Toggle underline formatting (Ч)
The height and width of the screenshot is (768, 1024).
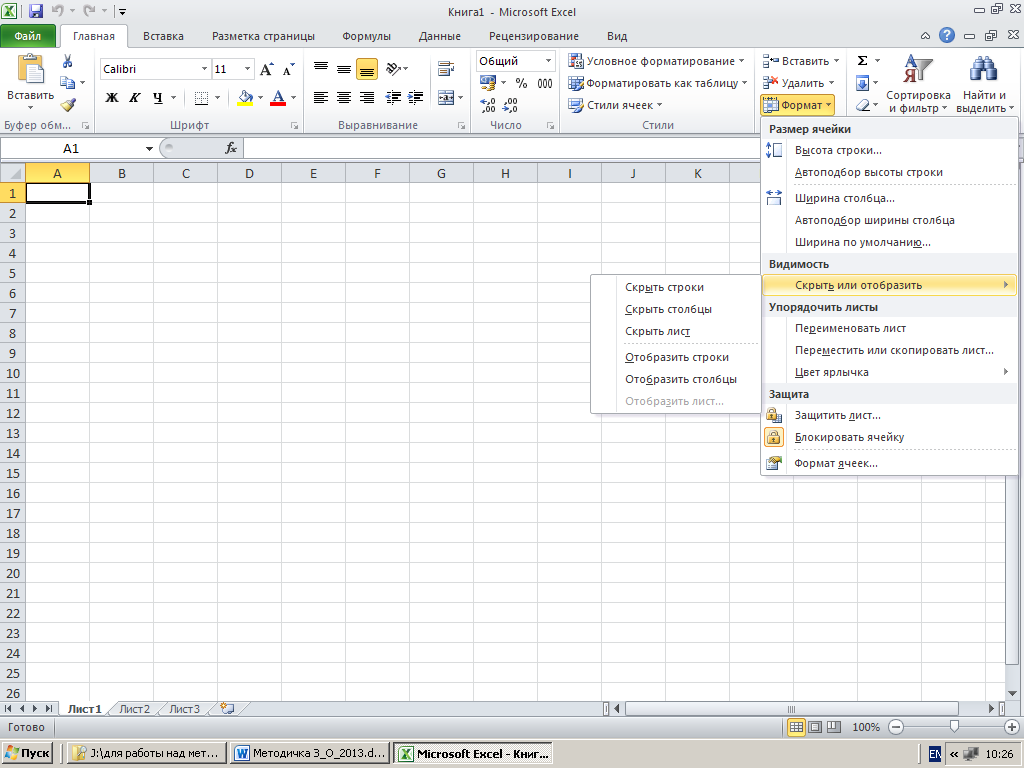coord(157,98)
